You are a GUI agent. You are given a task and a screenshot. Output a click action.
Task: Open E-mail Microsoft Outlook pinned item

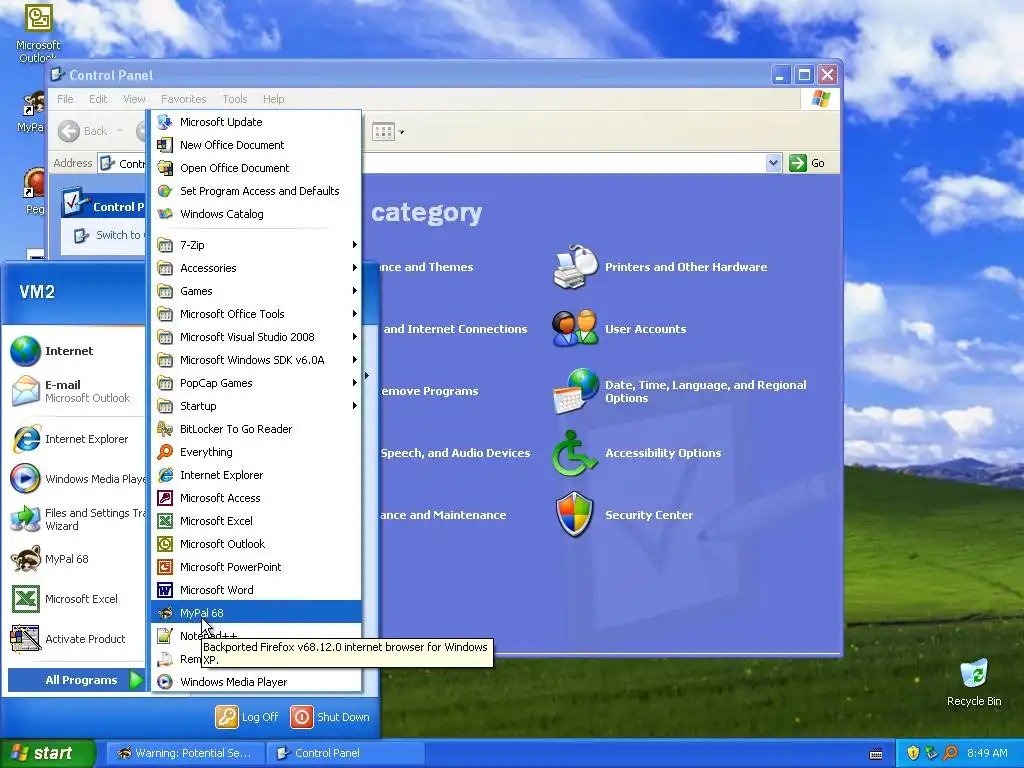tap(76, 391)
